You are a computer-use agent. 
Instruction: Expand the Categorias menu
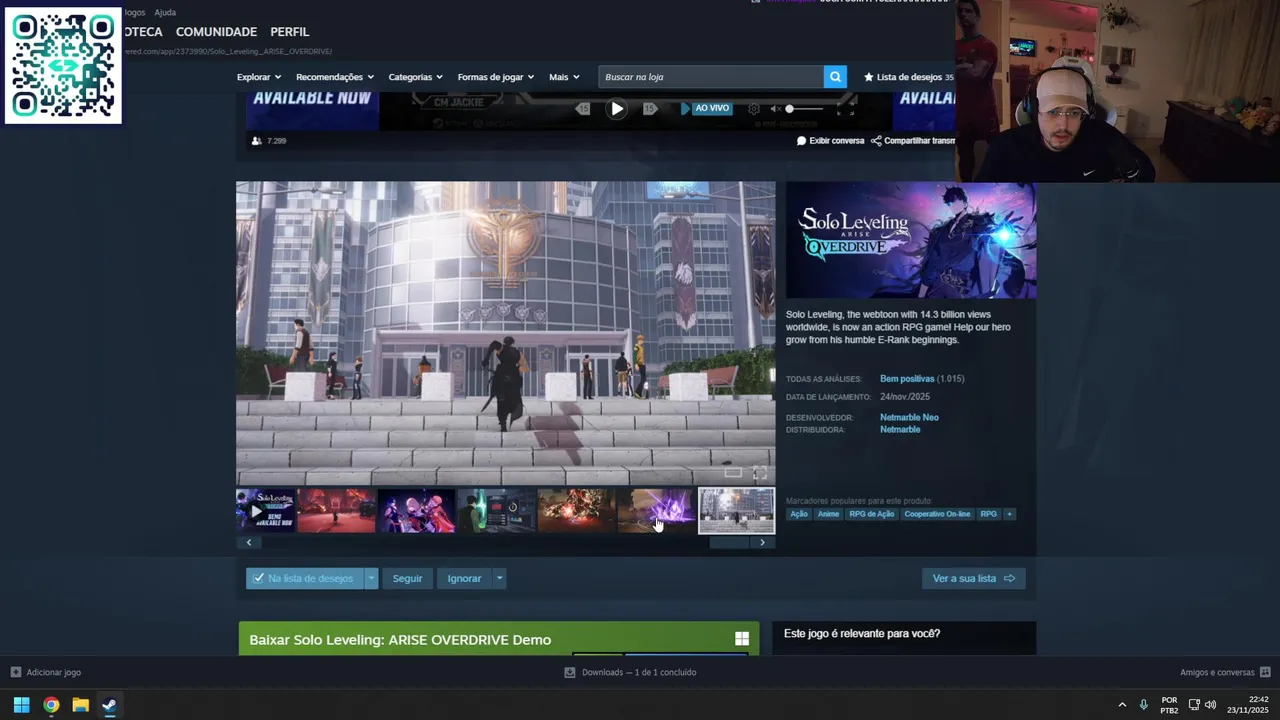(415, 77)
